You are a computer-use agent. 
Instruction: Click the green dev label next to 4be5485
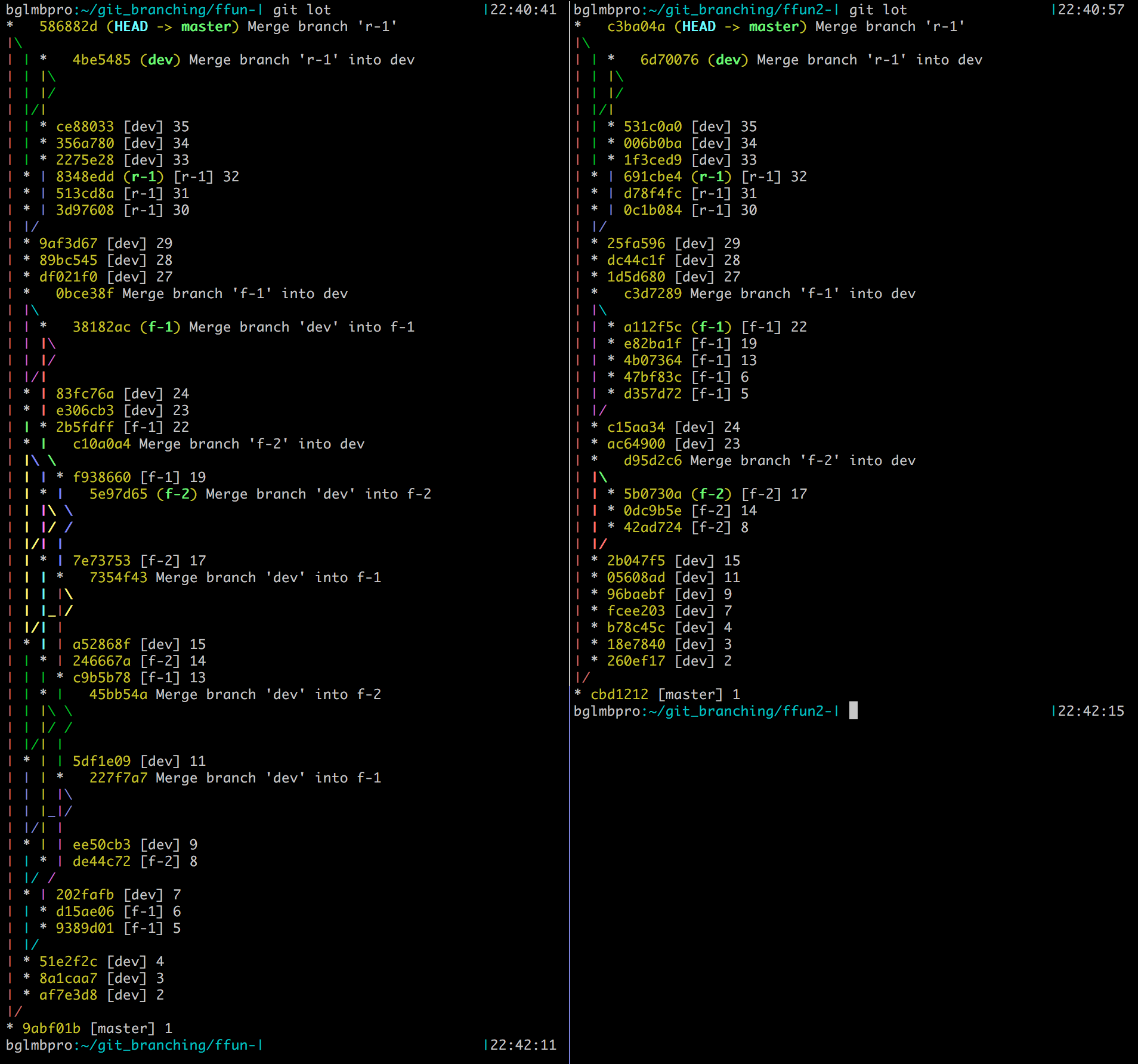(x=160, y=60)
